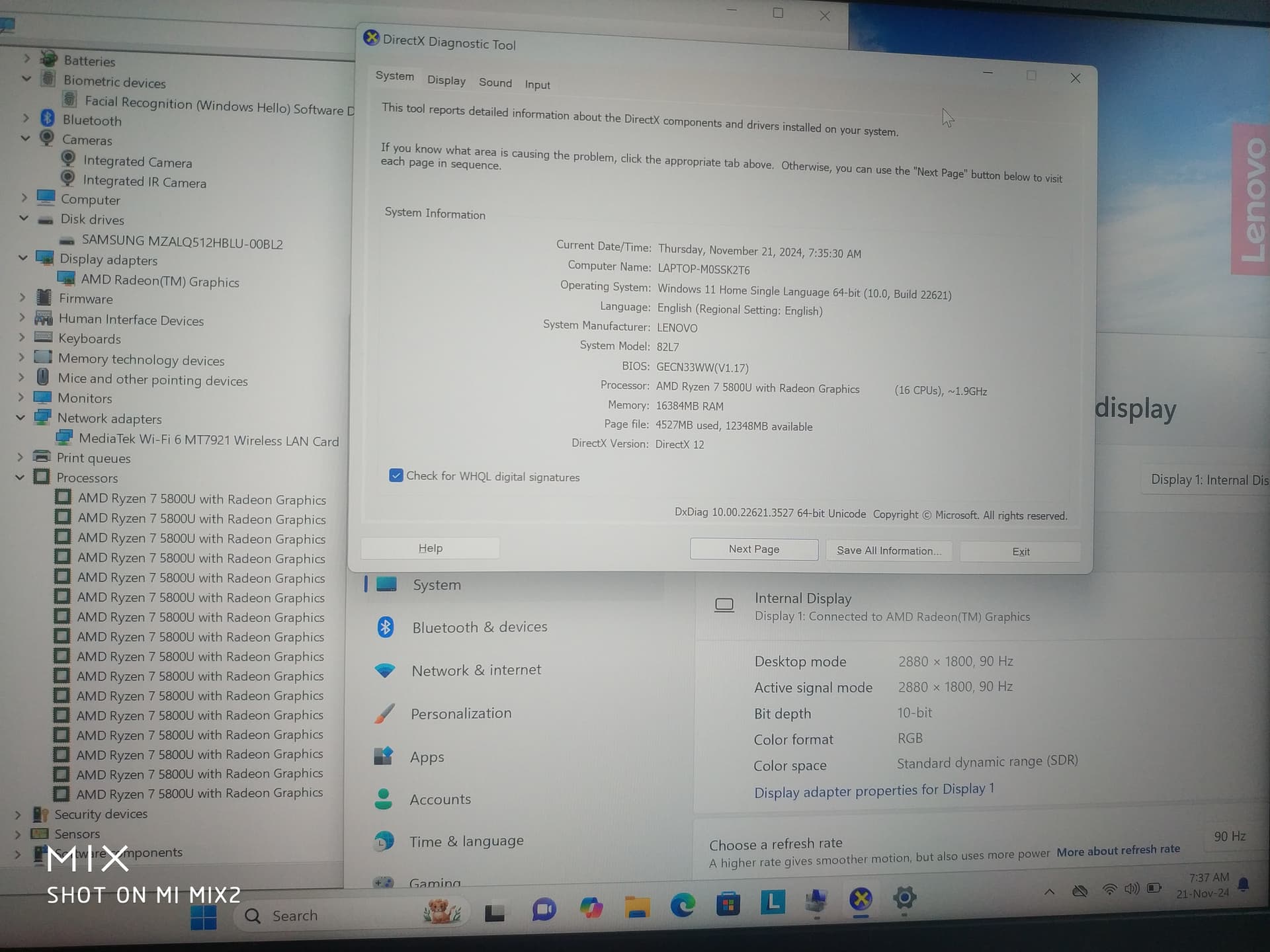The image size is (1270, 952).
Task: Collapse the Display adapters tree node
Action: coord(22,257)
